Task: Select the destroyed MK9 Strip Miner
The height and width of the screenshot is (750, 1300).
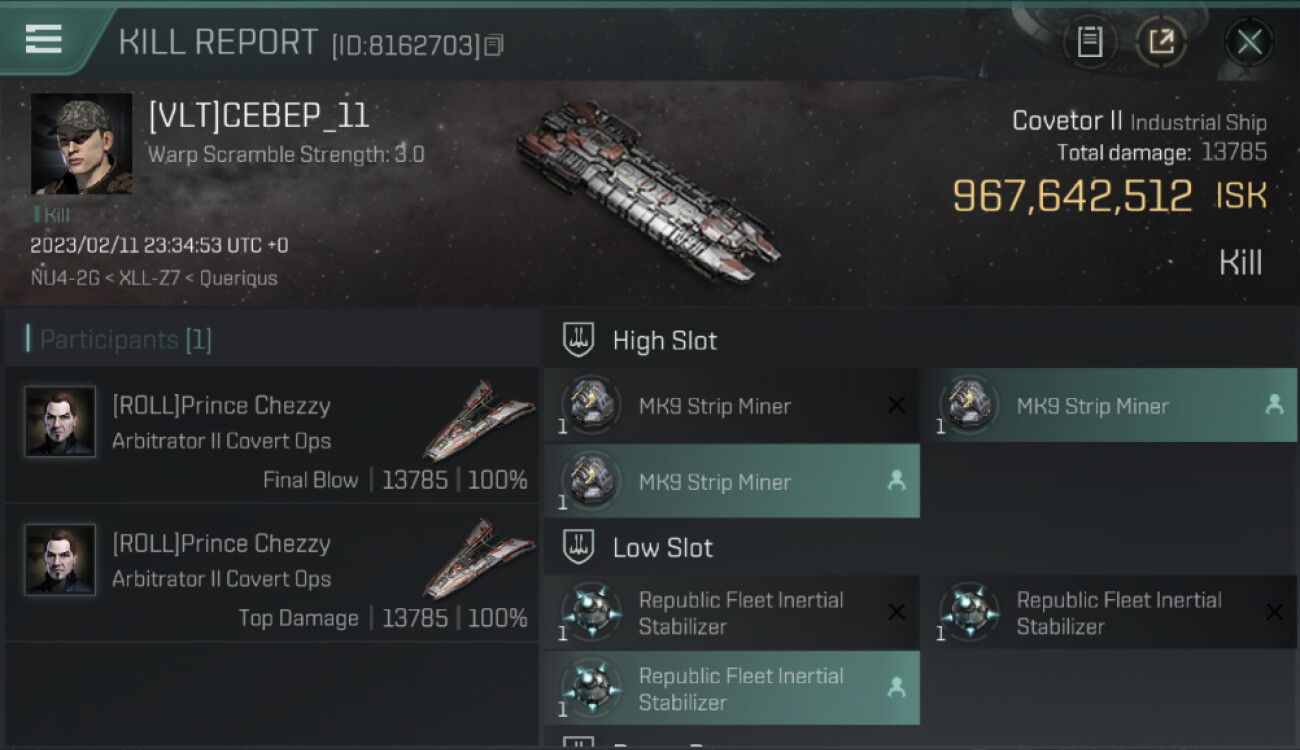Action: click(731, 406)
